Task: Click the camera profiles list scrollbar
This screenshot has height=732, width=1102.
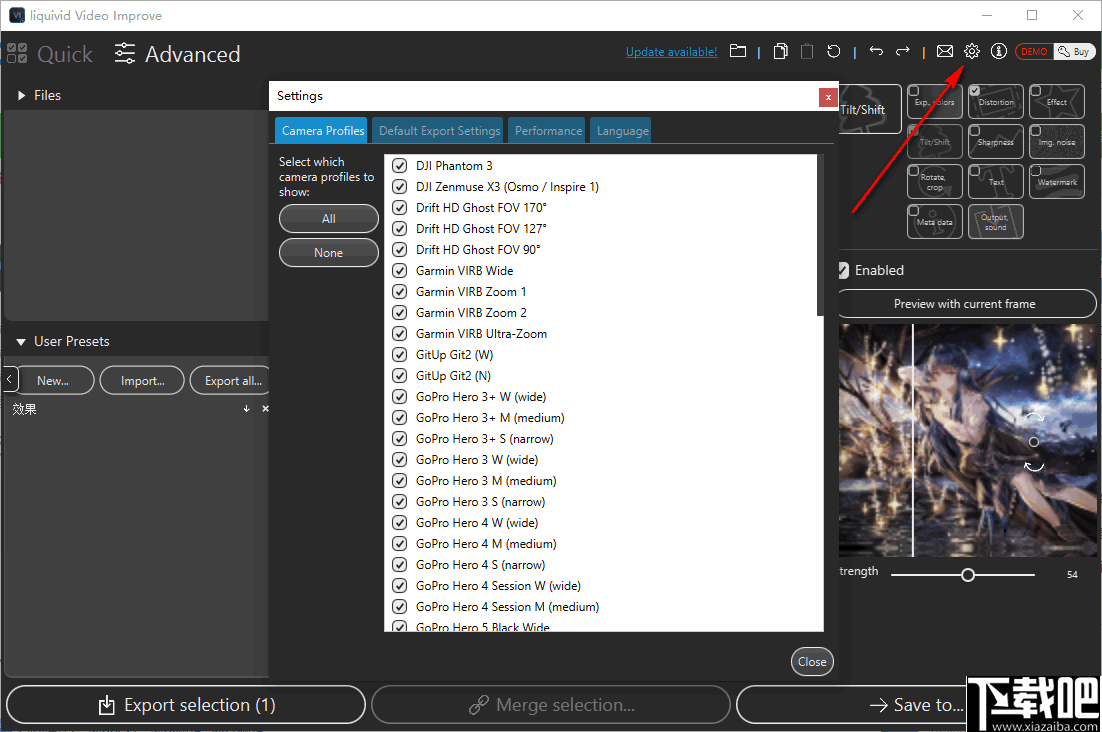Action: click(x=819, y=235)
